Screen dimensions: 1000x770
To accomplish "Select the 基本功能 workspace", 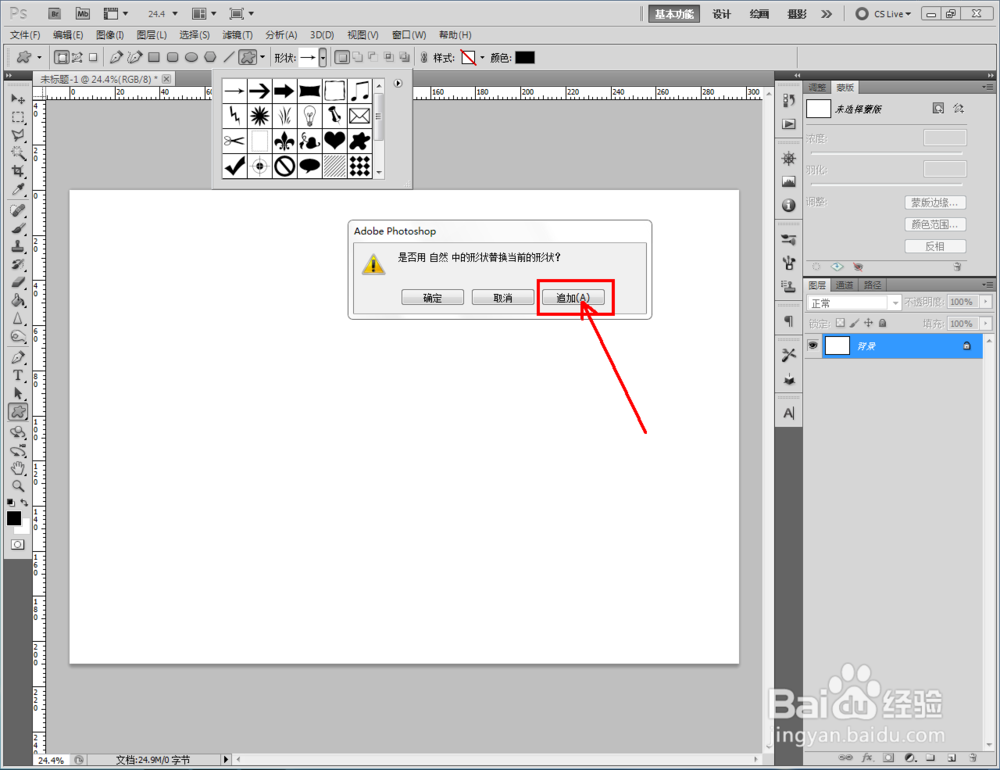I will tap(674, 14).
